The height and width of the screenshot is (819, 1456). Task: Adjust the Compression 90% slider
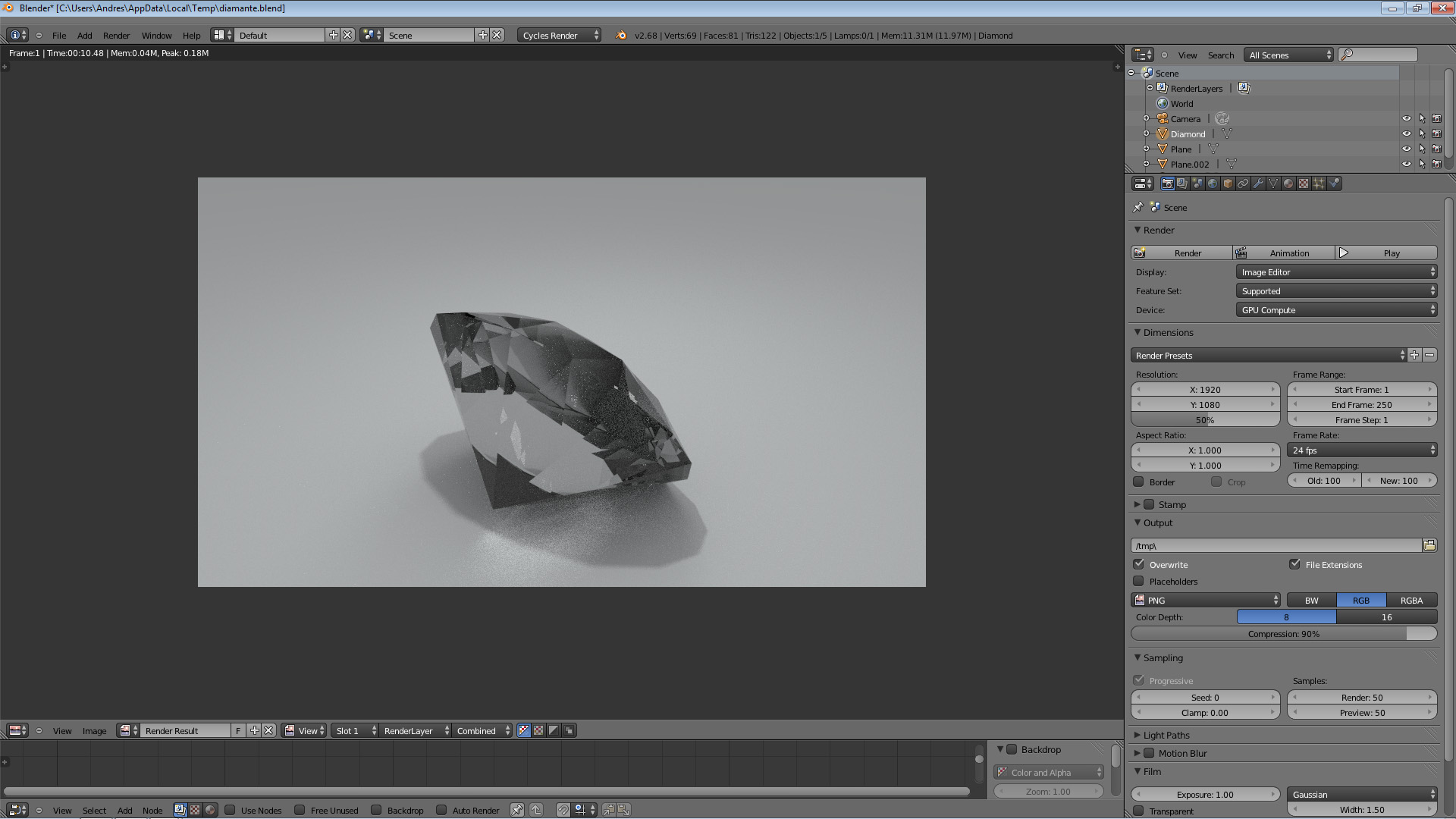pos(1283,634)
